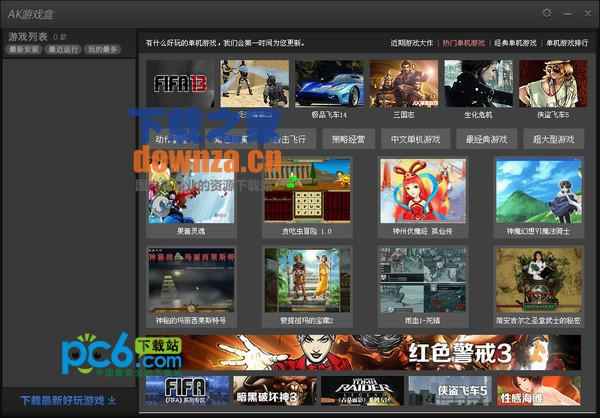Choose the 中文单机游戏 category button
Viewport: 600px width, 418px height.
pos(416,139)
